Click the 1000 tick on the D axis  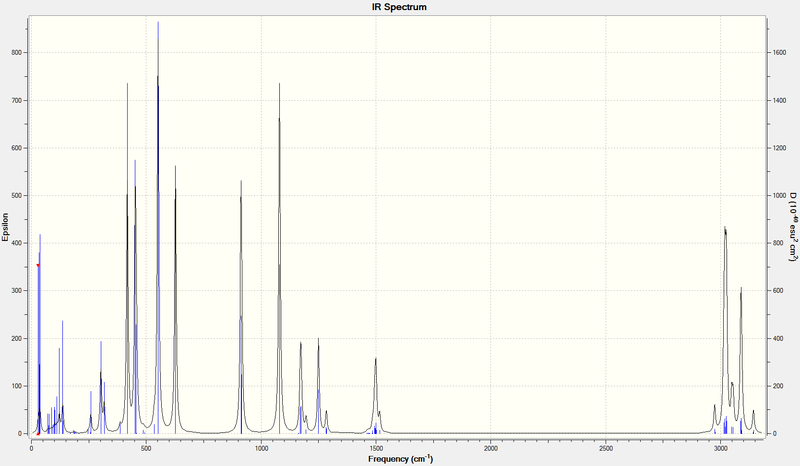pyautogui.click(x=779, y=195)
